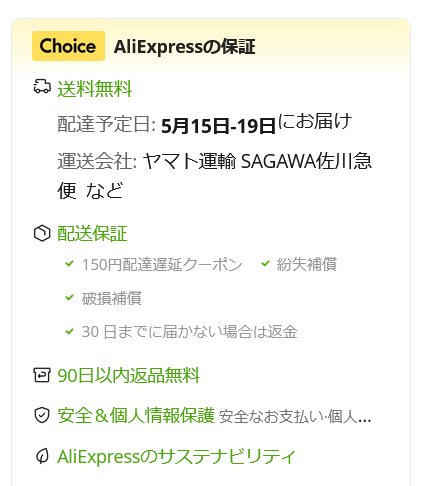This screenshot has width=430, height=486.
Task: Open the AliExpressのサステナビリティ link
Action: click(176, 456)
